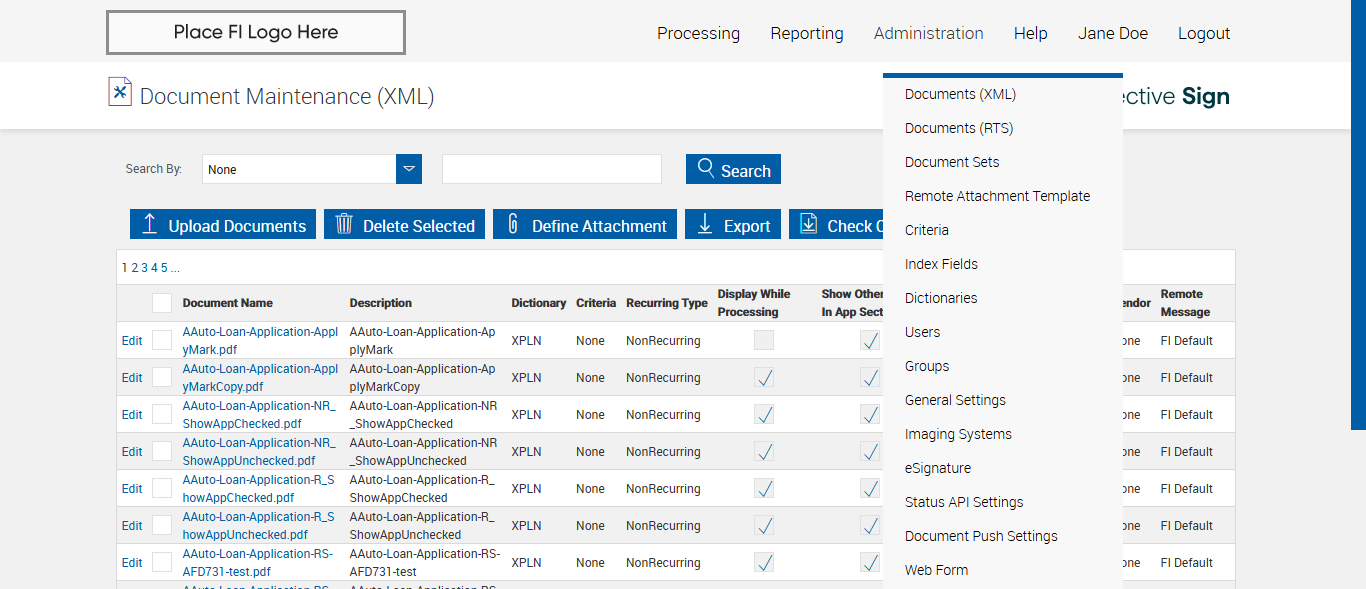Viewport: 1366px width, 589px height.
Task: Click the download arrow icon on Export
Action: click(x=705, y=224)
